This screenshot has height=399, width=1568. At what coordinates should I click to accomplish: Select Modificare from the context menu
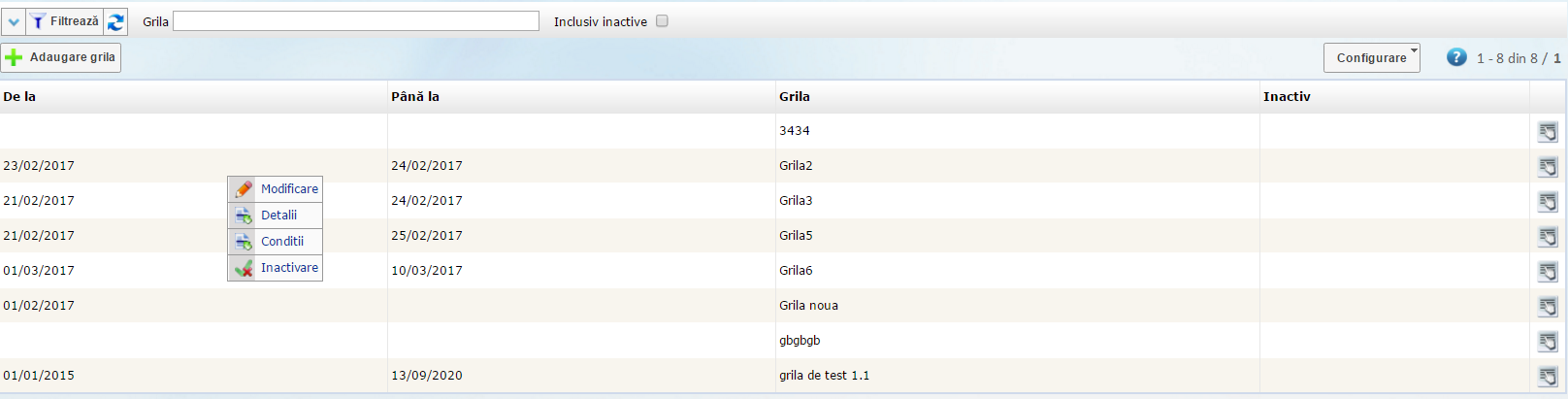point(288,189)
